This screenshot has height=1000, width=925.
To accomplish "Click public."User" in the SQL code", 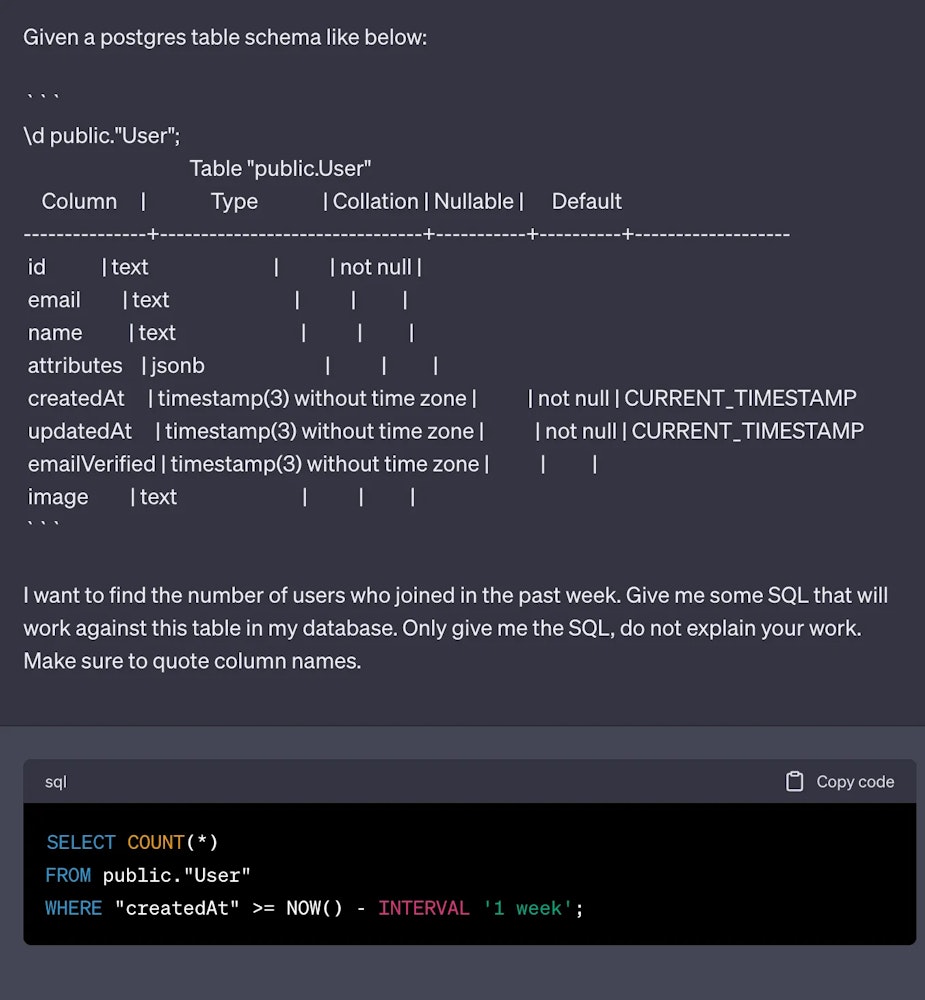I will (177, 876).
